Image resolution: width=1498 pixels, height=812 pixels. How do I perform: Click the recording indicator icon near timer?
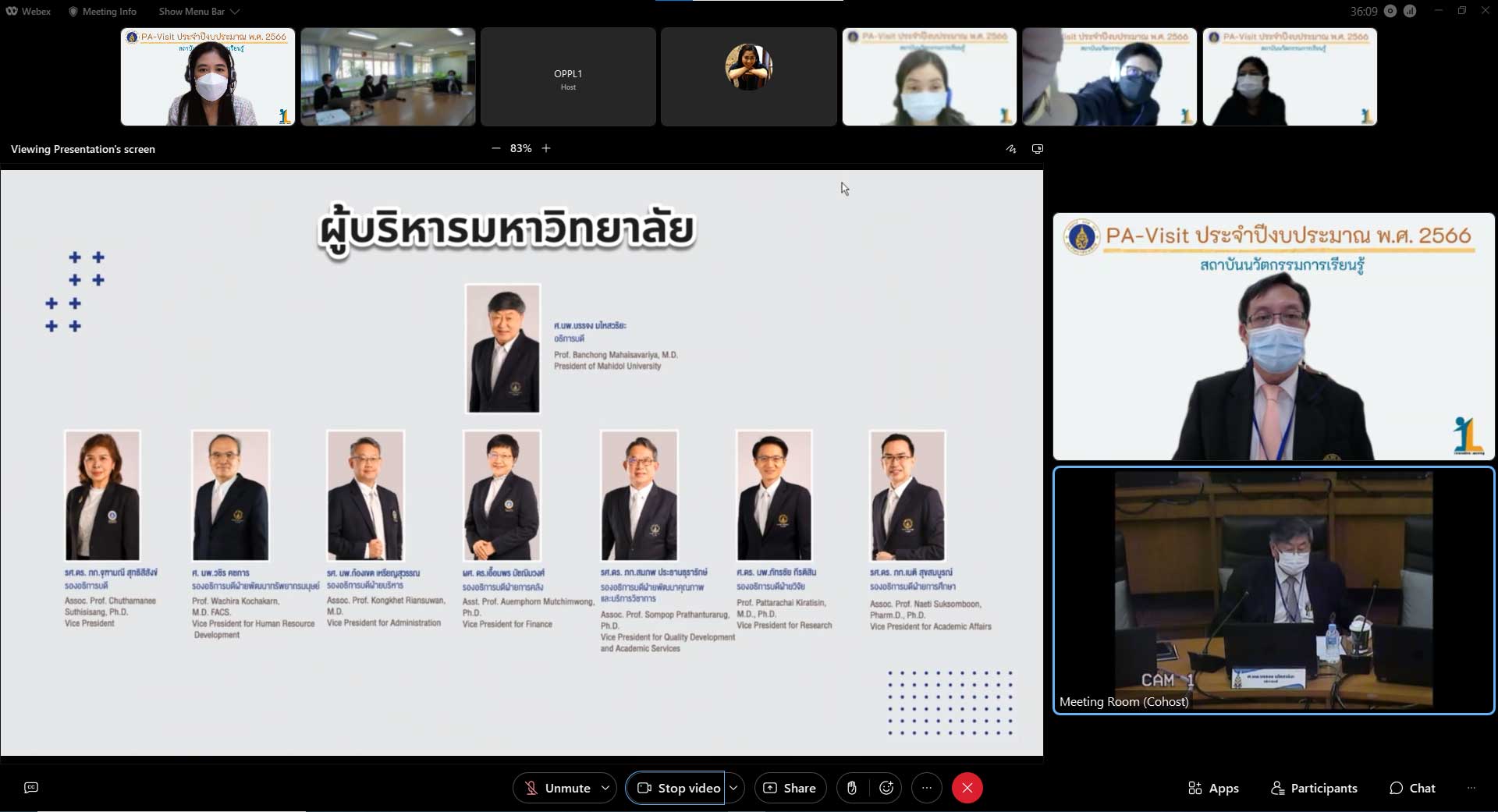point(1390,11)
